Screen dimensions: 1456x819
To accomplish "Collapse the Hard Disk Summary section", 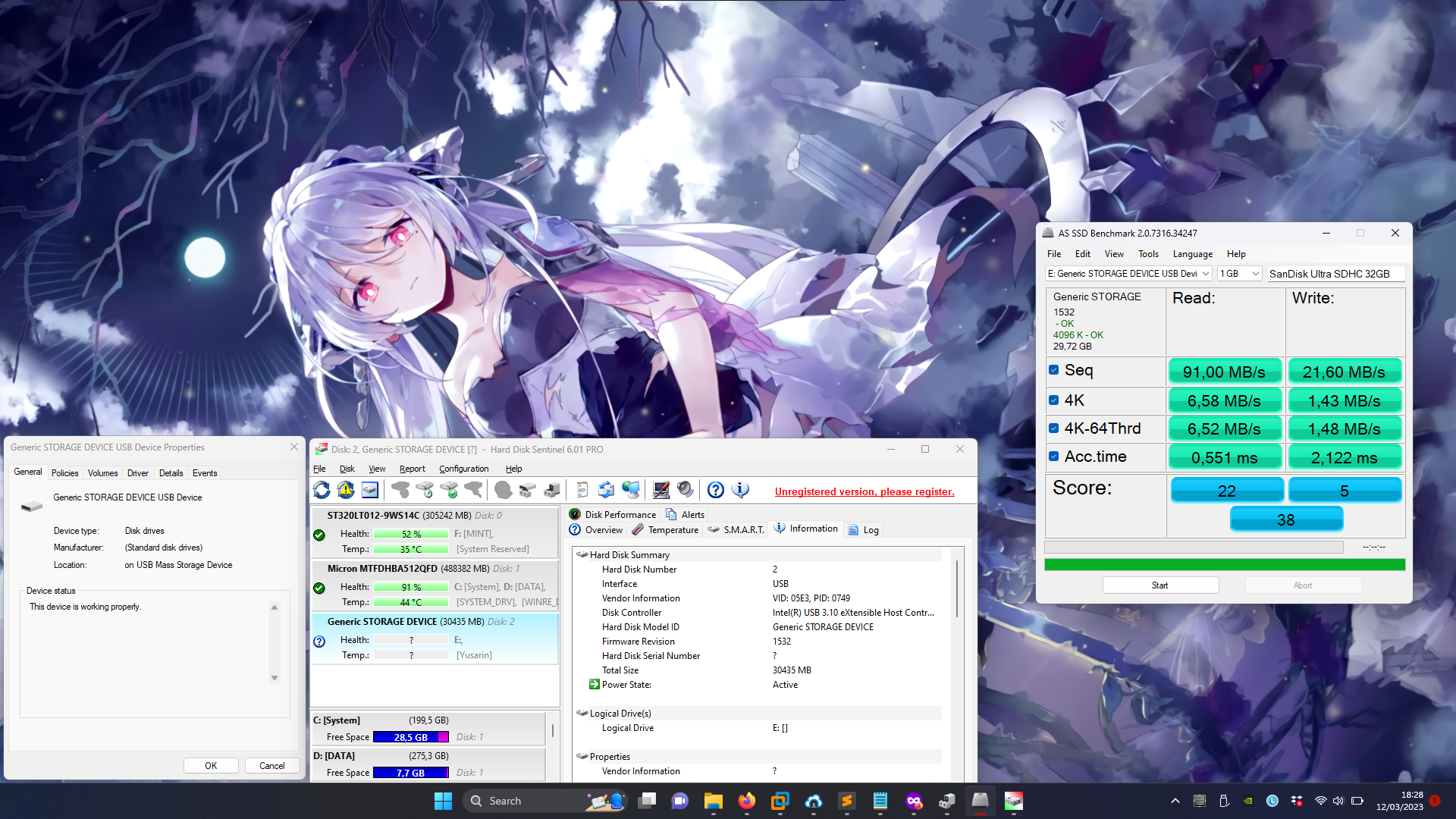I will point(582,555).
